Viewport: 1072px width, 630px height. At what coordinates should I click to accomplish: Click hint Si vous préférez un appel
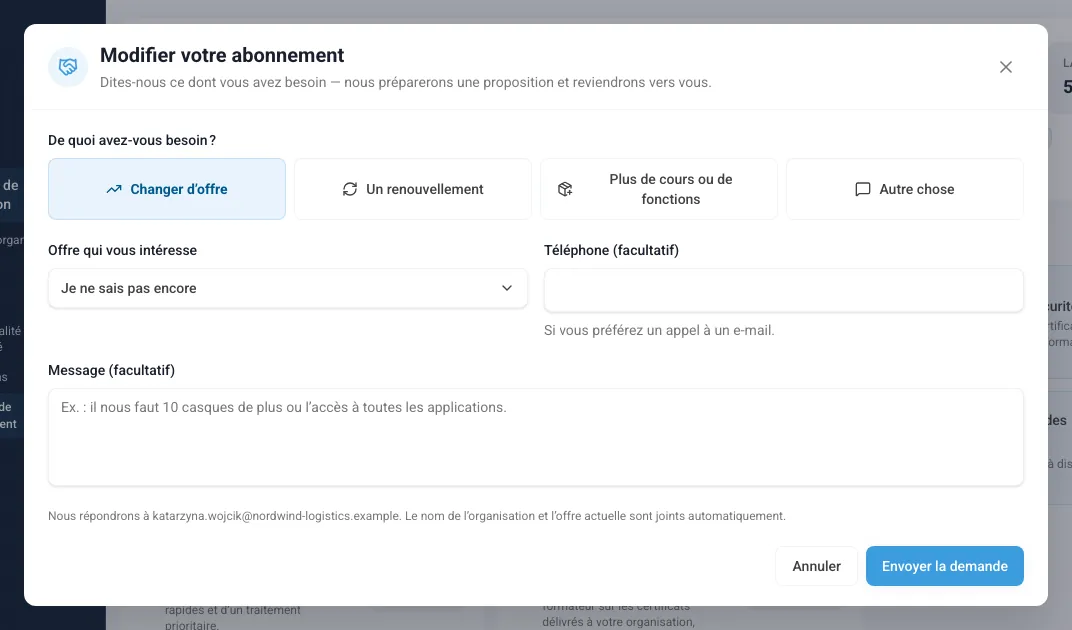pos(659,330)
